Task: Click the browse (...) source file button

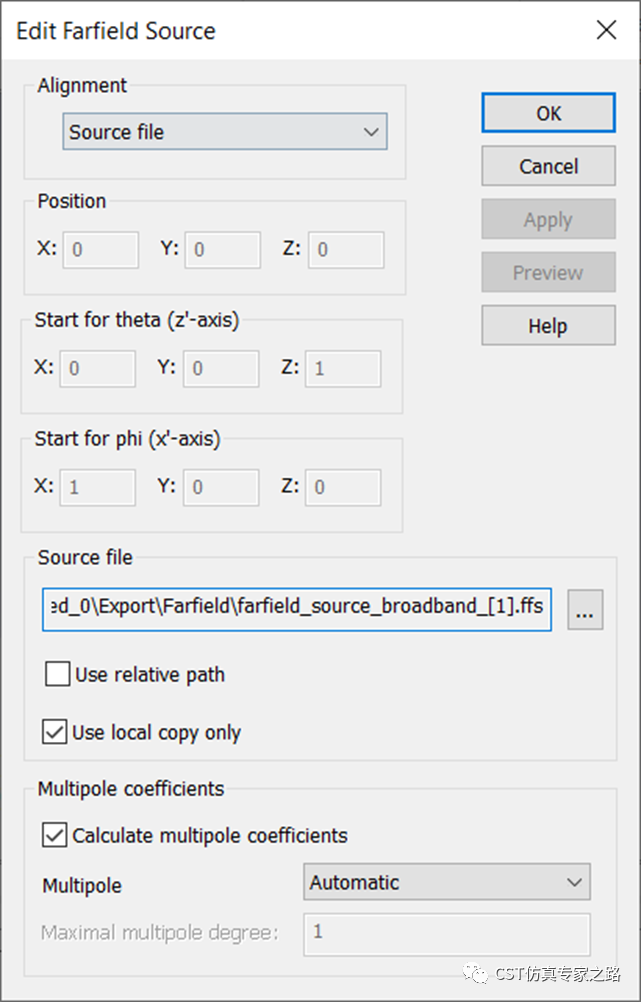Action: 585,610
